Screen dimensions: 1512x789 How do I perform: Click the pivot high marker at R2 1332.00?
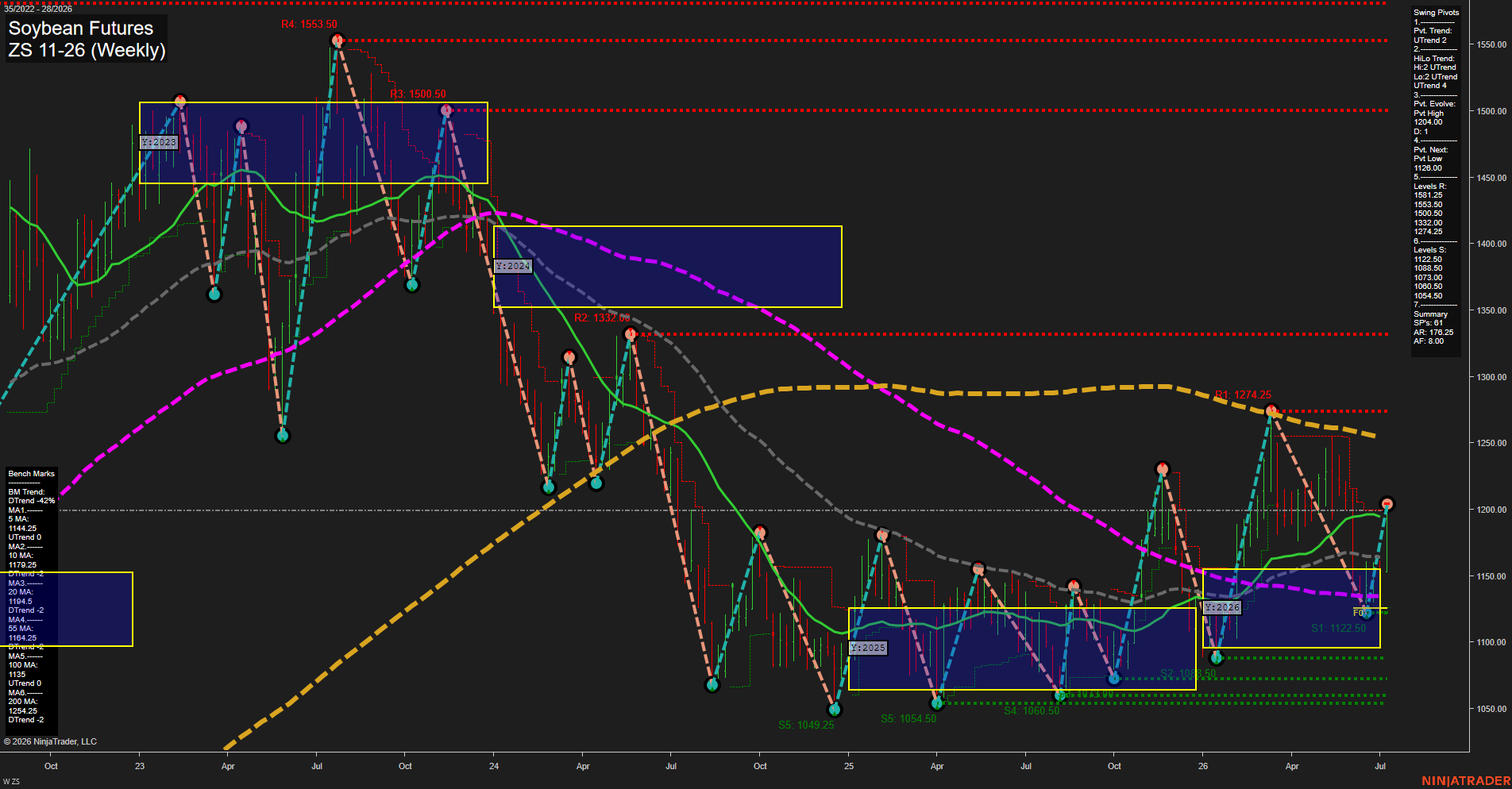coord(631,334)
